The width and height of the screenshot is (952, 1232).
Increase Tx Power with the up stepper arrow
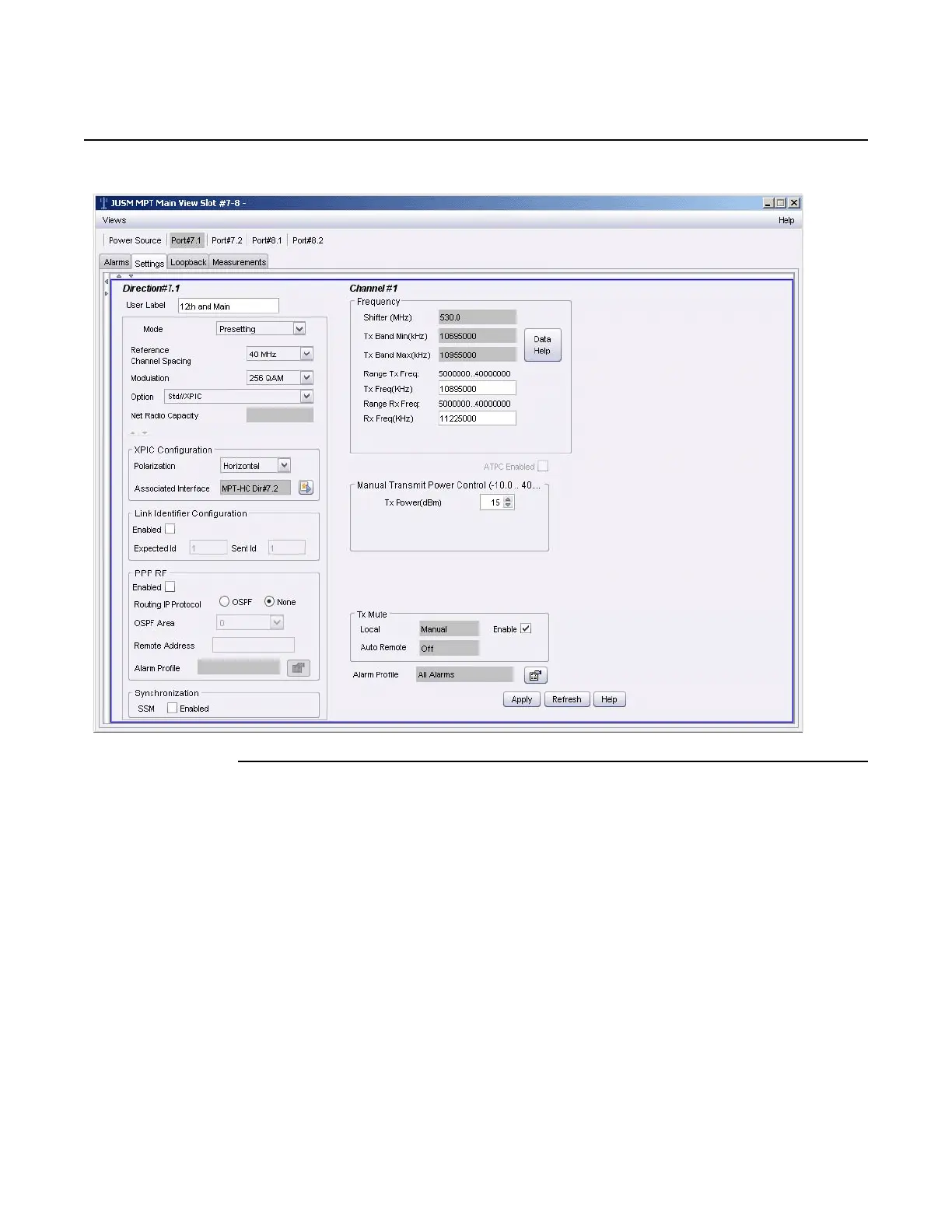(509, 499)
